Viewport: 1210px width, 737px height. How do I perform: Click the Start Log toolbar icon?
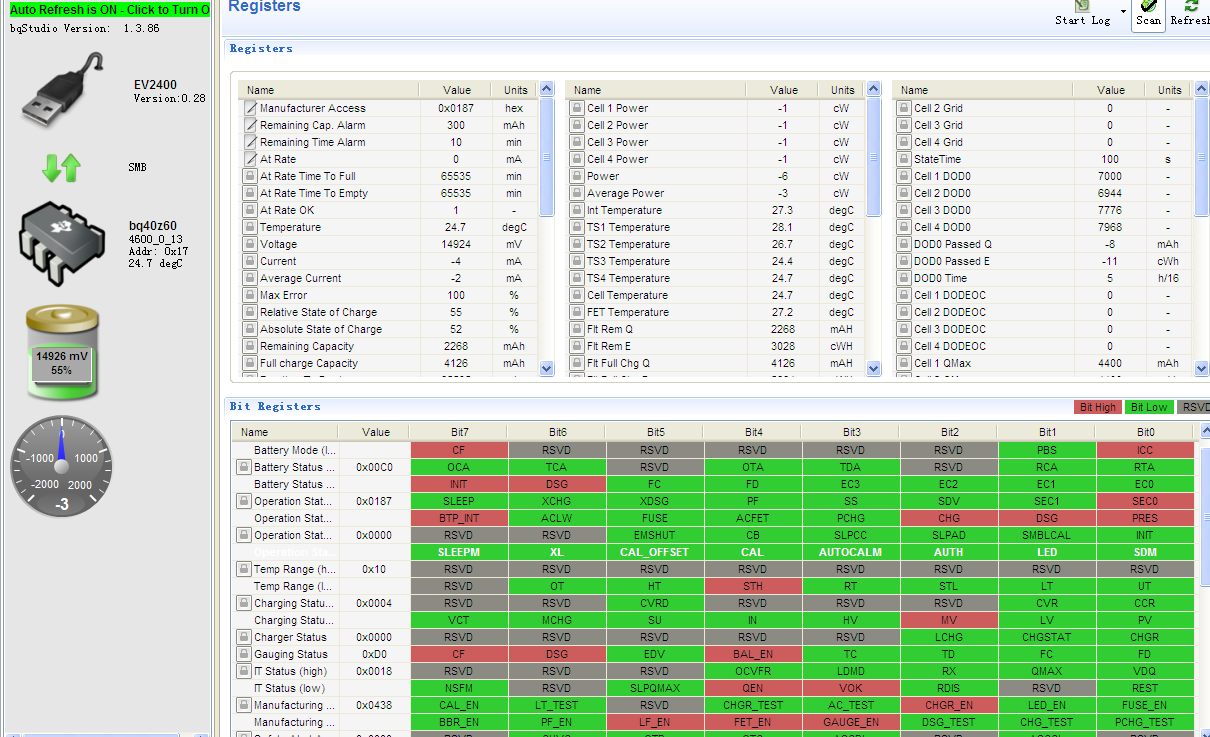[1082, 6]
